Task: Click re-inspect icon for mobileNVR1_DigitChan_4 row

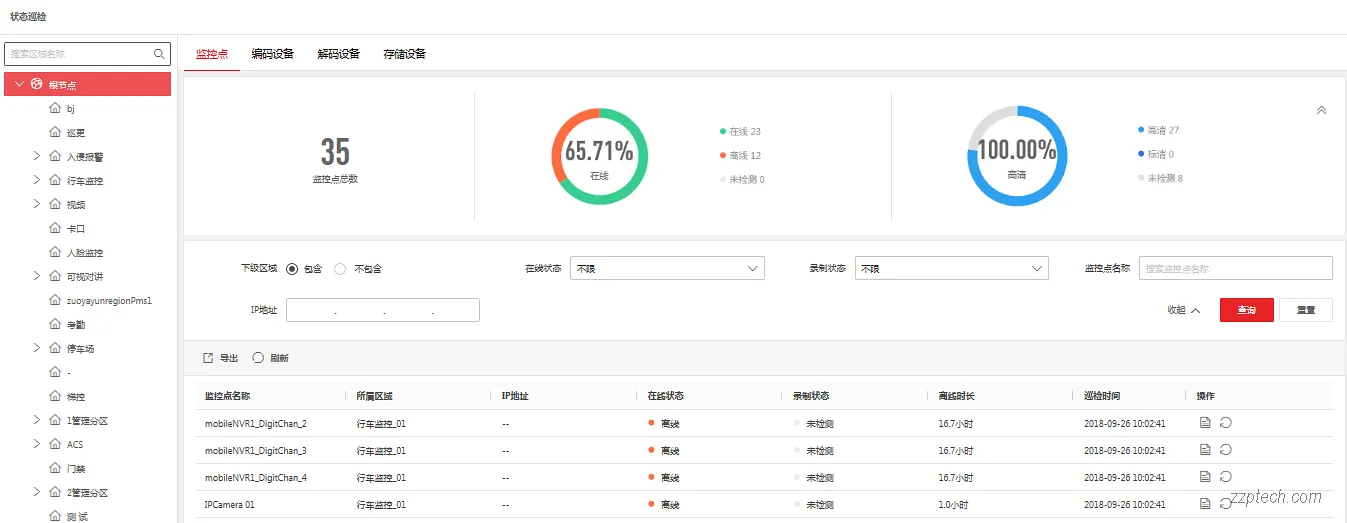Action: click(x=1226, y=477)
